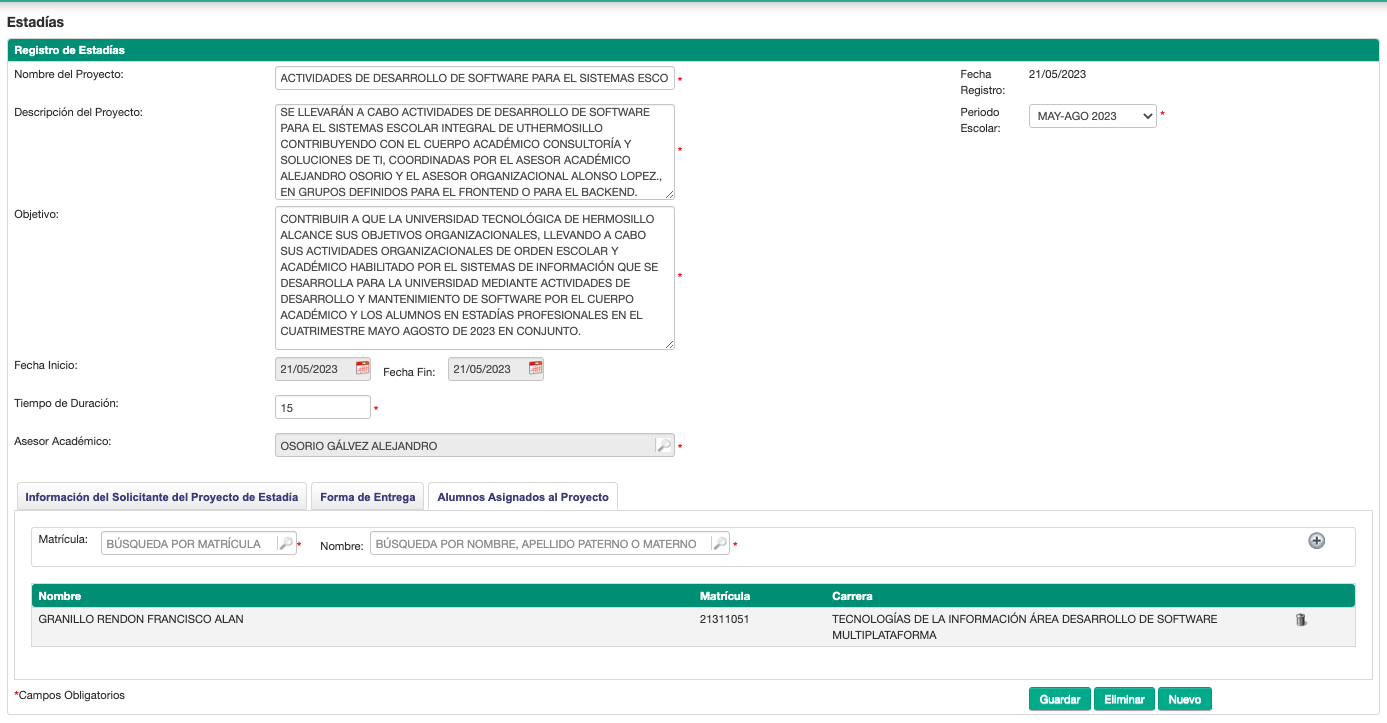
Task: Switch to Información del Solicitante tab
Action: tap(161, 497)
